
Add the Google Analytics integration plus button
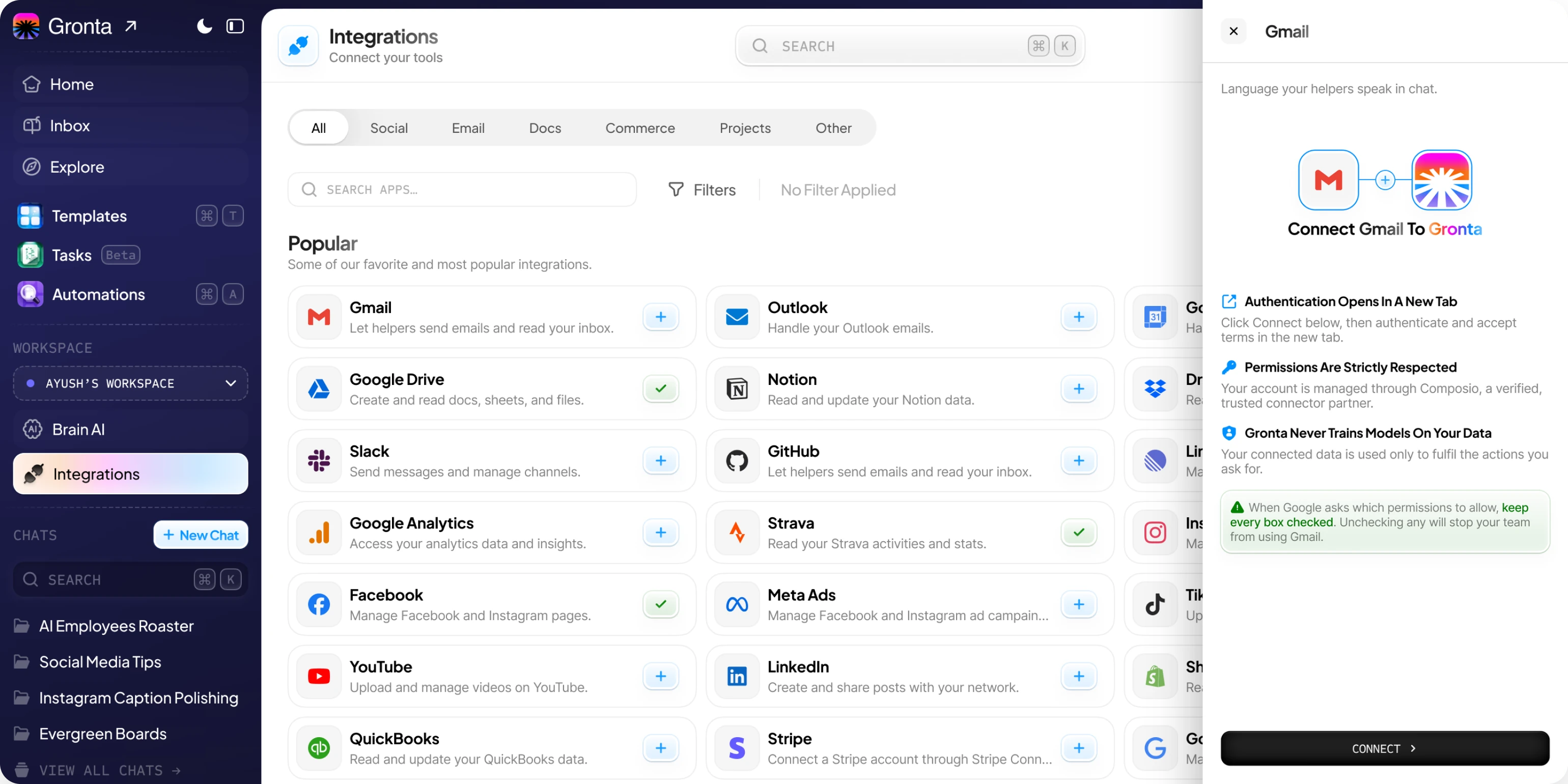(x=660, y=532)
